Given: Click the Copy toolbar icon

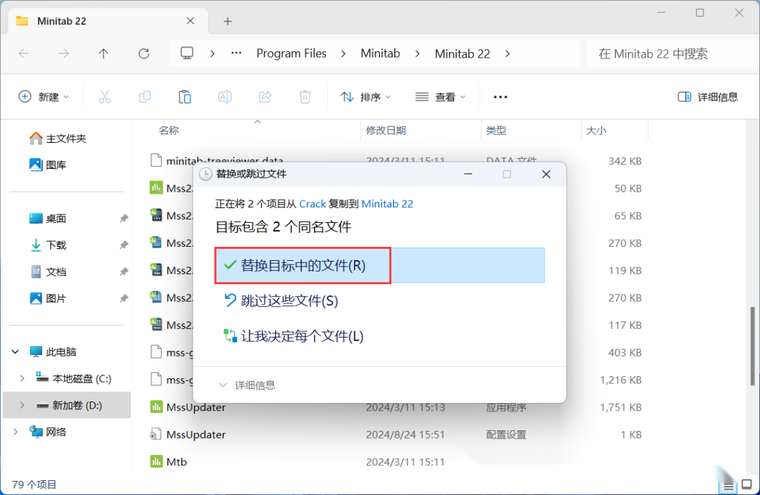Looking at the screenshot, I should [x=144, y=97].
